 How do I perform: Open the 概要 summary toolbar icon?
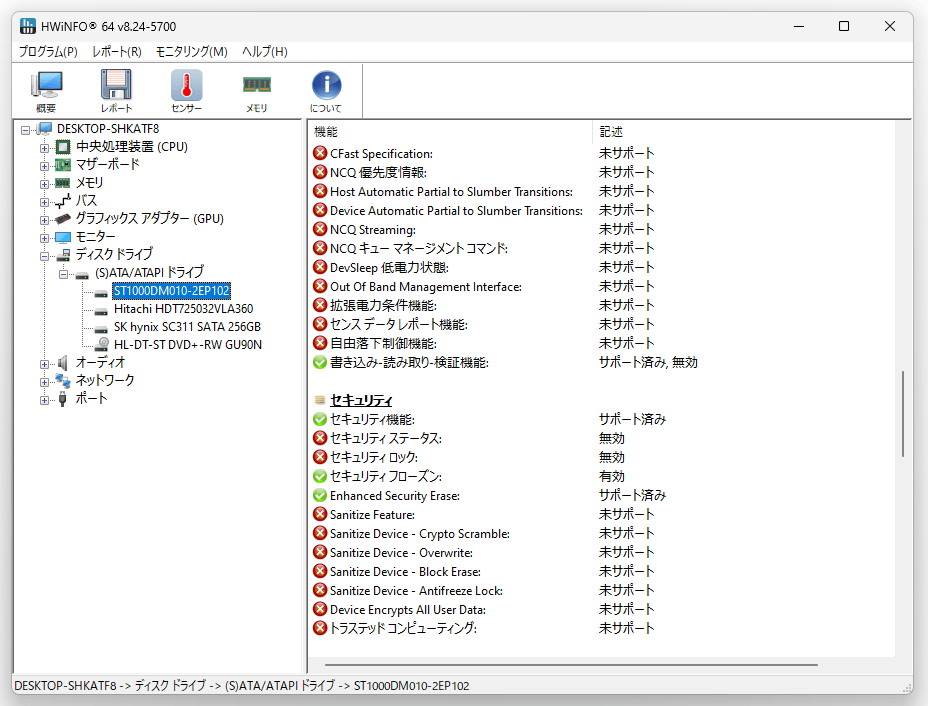46,91
